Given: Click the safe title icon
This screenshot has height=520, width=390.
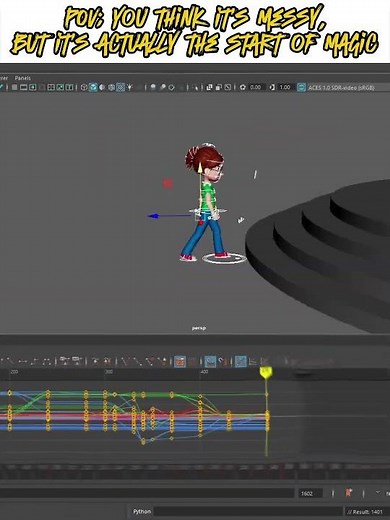Looking at the screenshot, I should (69, 87).
